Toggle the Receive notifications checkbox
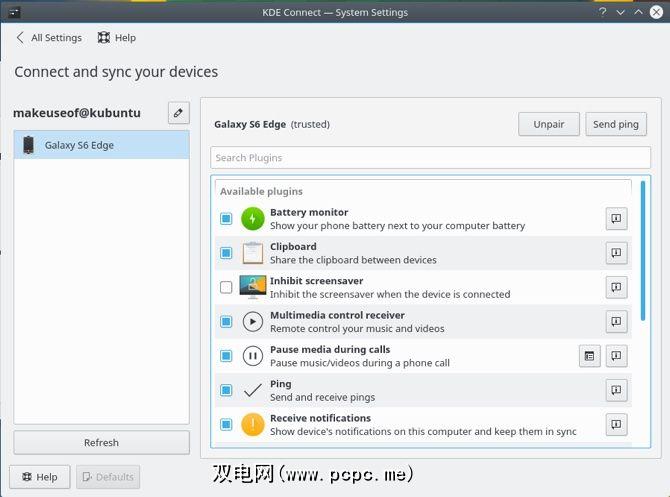 tap(226, 424)
